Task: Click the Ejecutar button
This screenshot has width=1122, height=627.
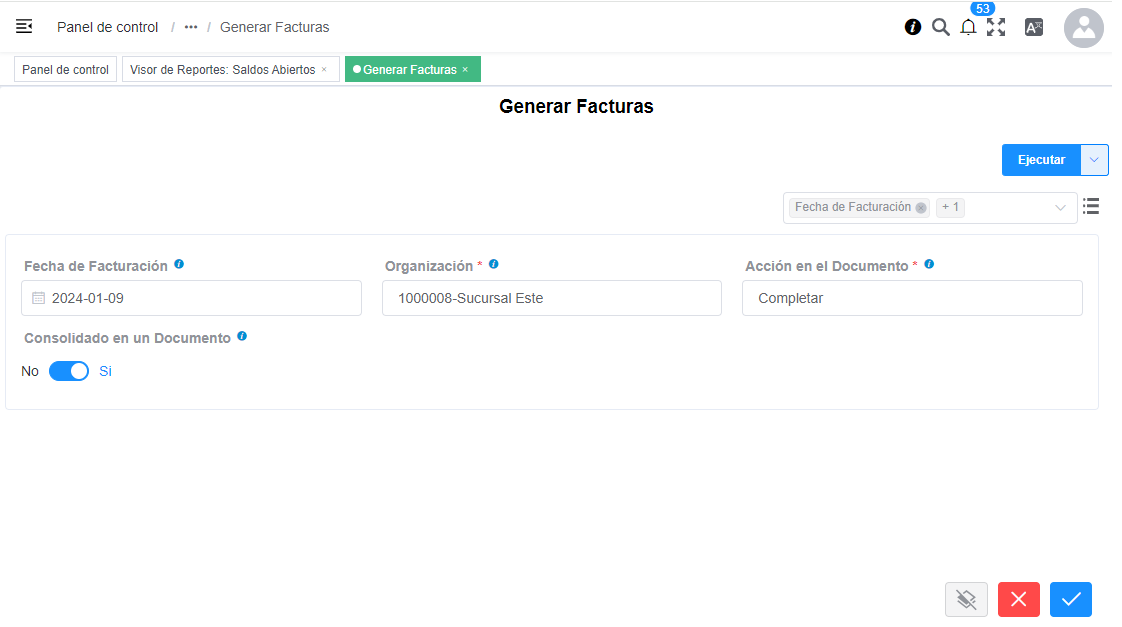Action: [1041, 160]
